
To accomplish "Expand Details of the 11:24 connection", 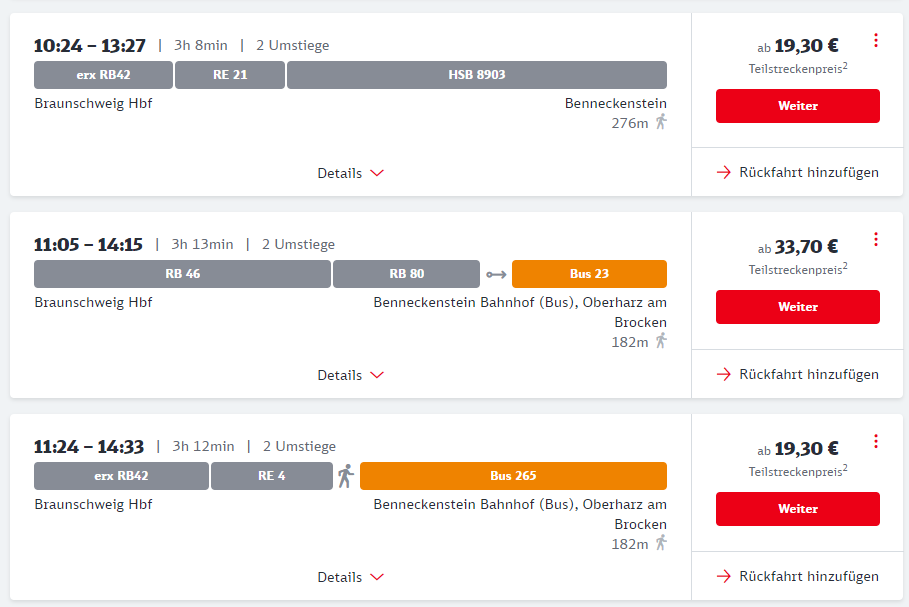I will coord(350,577).
